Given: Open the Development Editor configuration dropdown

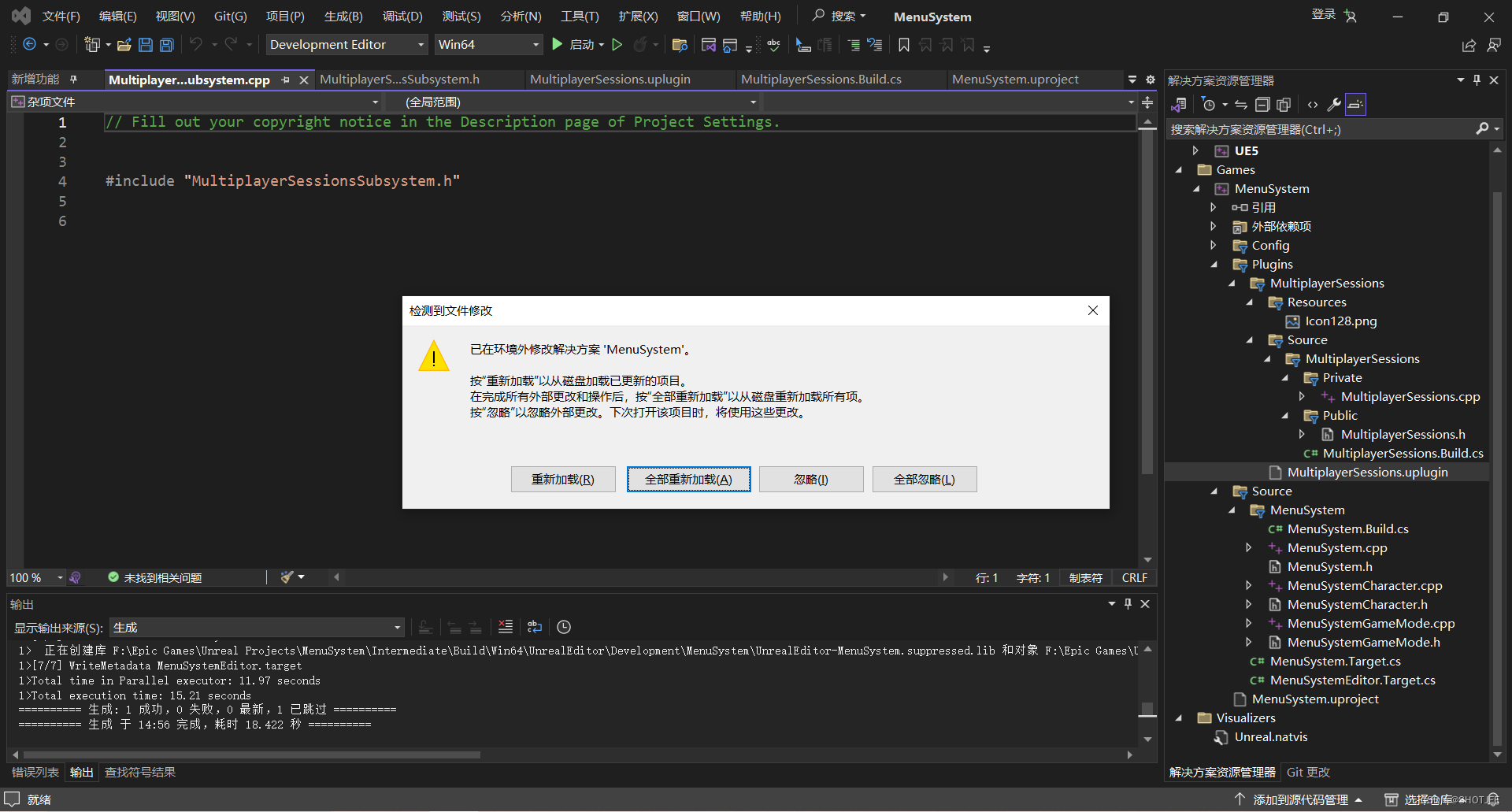Looking at the screenshot, I should (347, 45).
